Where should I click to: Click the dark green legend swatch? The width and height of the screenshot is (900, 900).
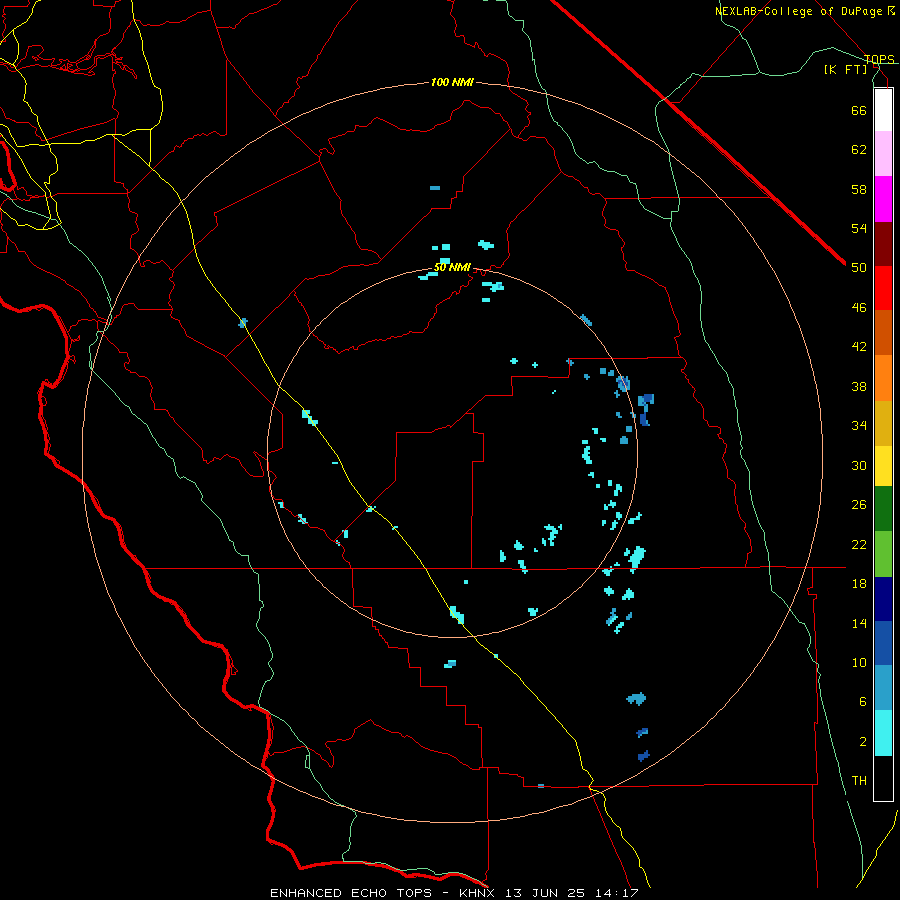pos(883,509)
